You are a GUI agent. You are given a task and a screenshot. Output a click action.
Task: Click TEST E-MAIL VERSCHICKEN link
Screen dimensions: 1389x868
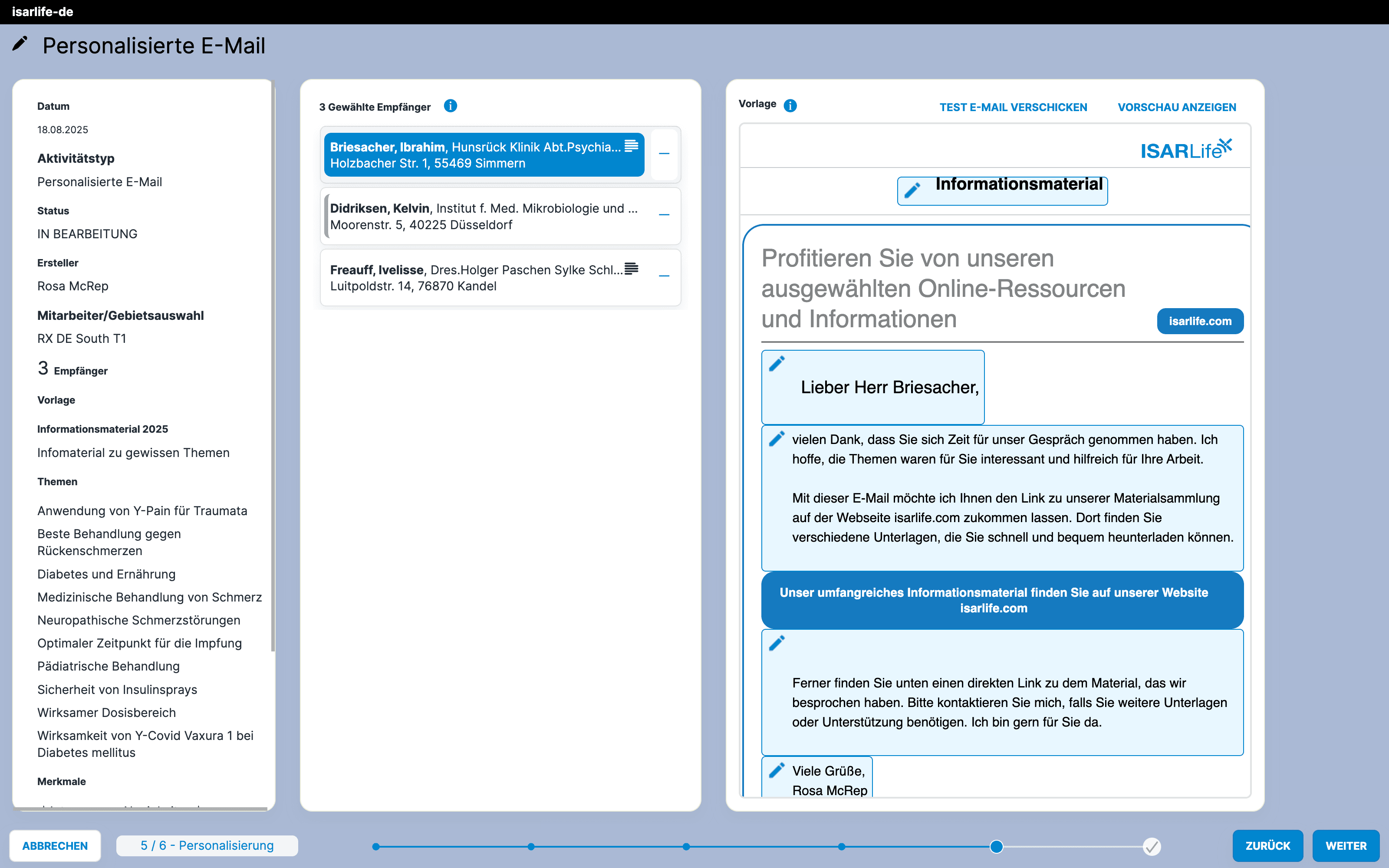point(1013,107)
